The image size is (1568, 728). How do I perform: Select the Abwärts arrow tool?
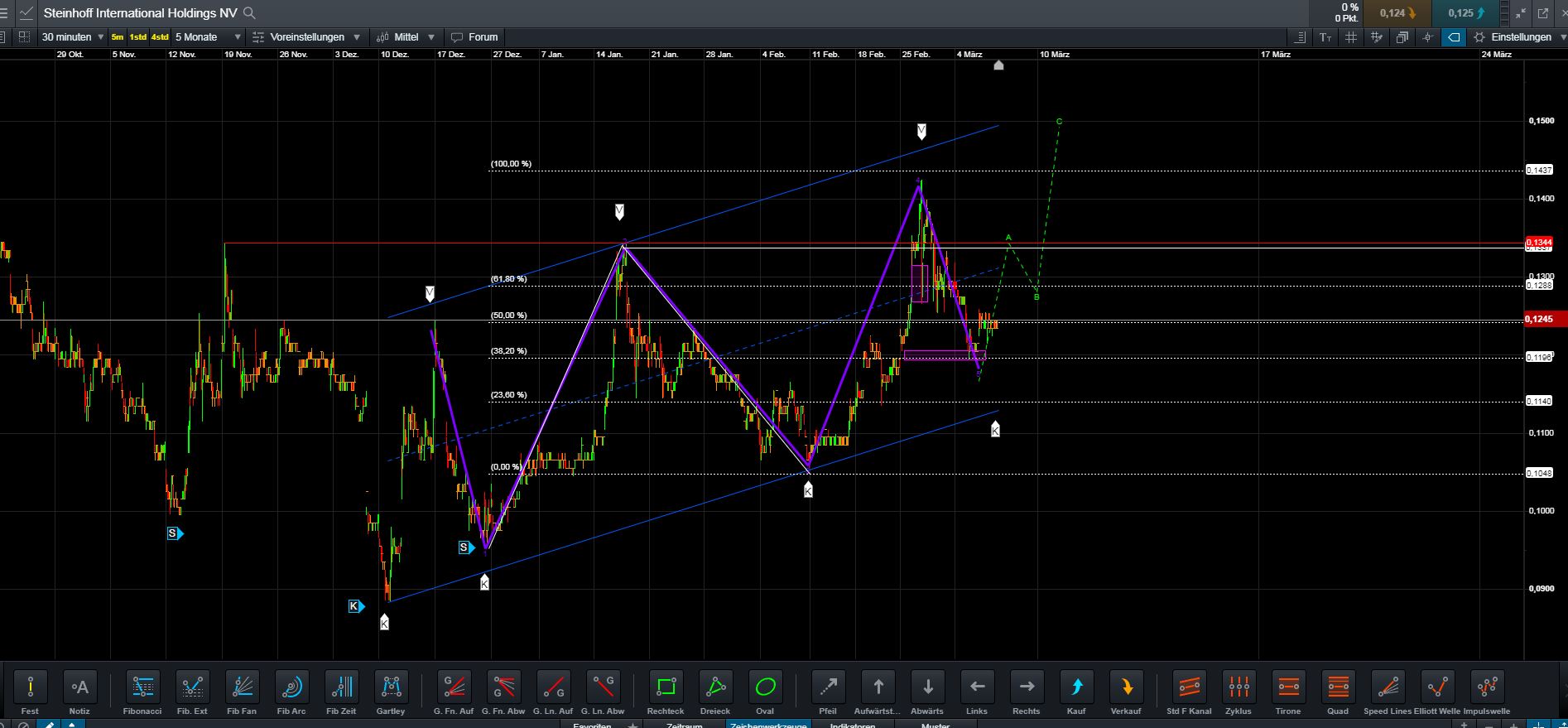[927, 687]
